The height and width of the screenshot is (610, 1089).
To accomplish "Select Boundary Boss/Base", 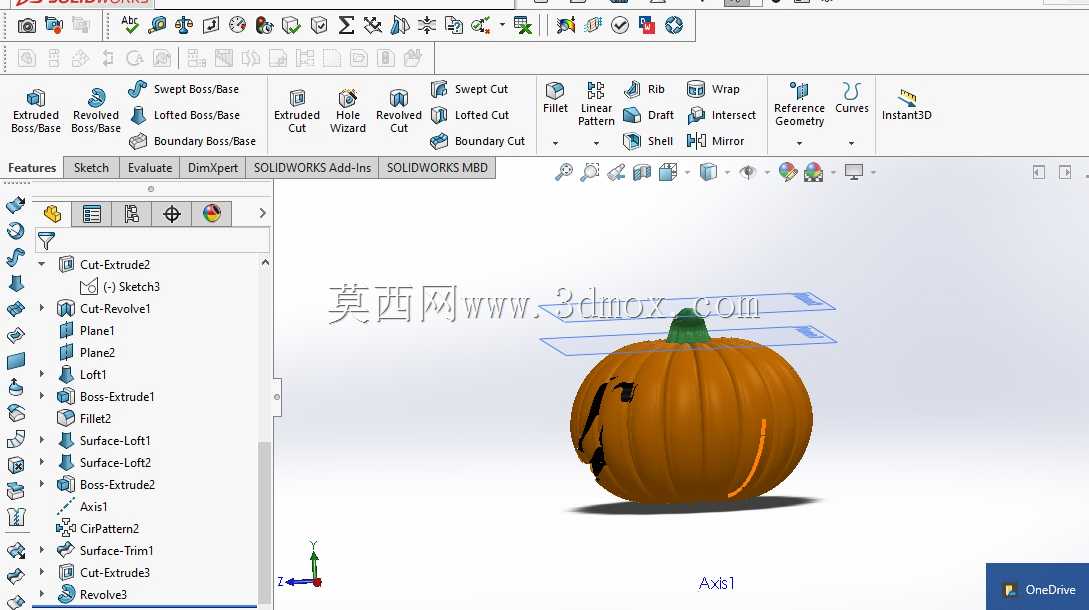I will pyautogui.click(x=192, y=141).
